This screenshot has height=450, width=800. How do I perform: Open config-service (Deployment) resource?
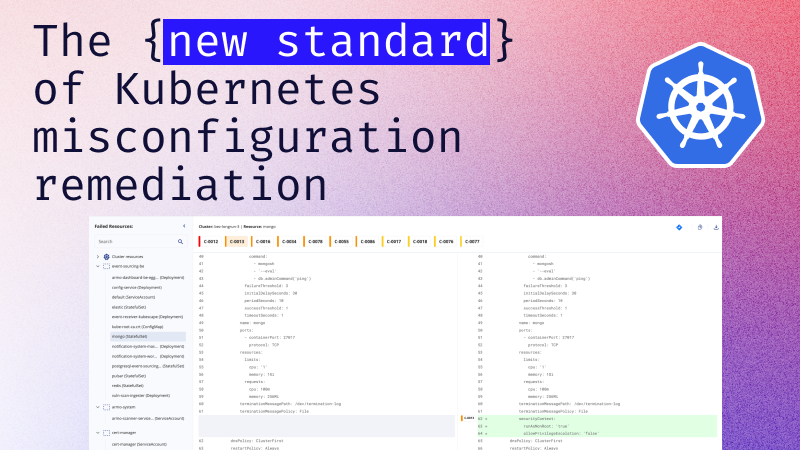(x=137, y=288)
